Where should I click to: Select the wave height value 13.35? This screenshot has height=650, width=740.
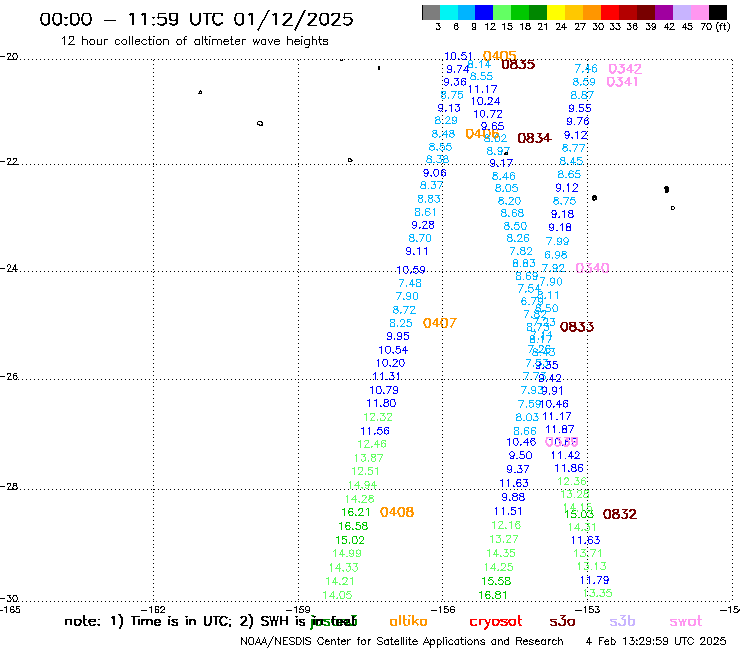click(597, 593)
